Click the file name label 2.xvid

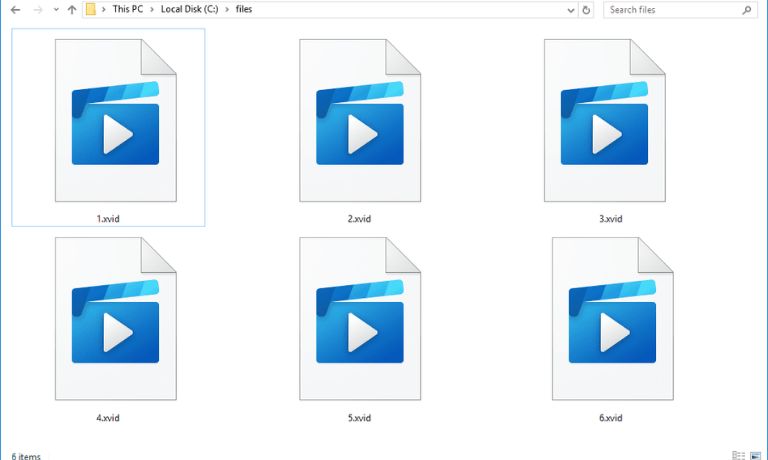coord(359,219)
